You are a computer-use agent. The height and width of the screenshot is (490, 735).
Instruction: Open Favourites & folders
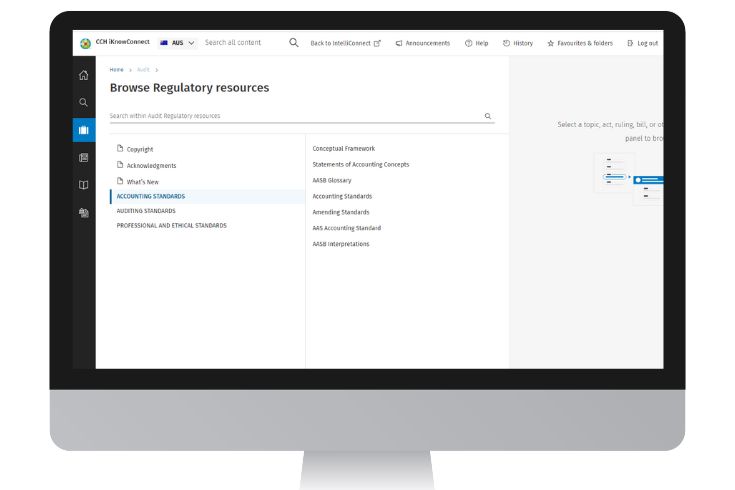[580, 44]
